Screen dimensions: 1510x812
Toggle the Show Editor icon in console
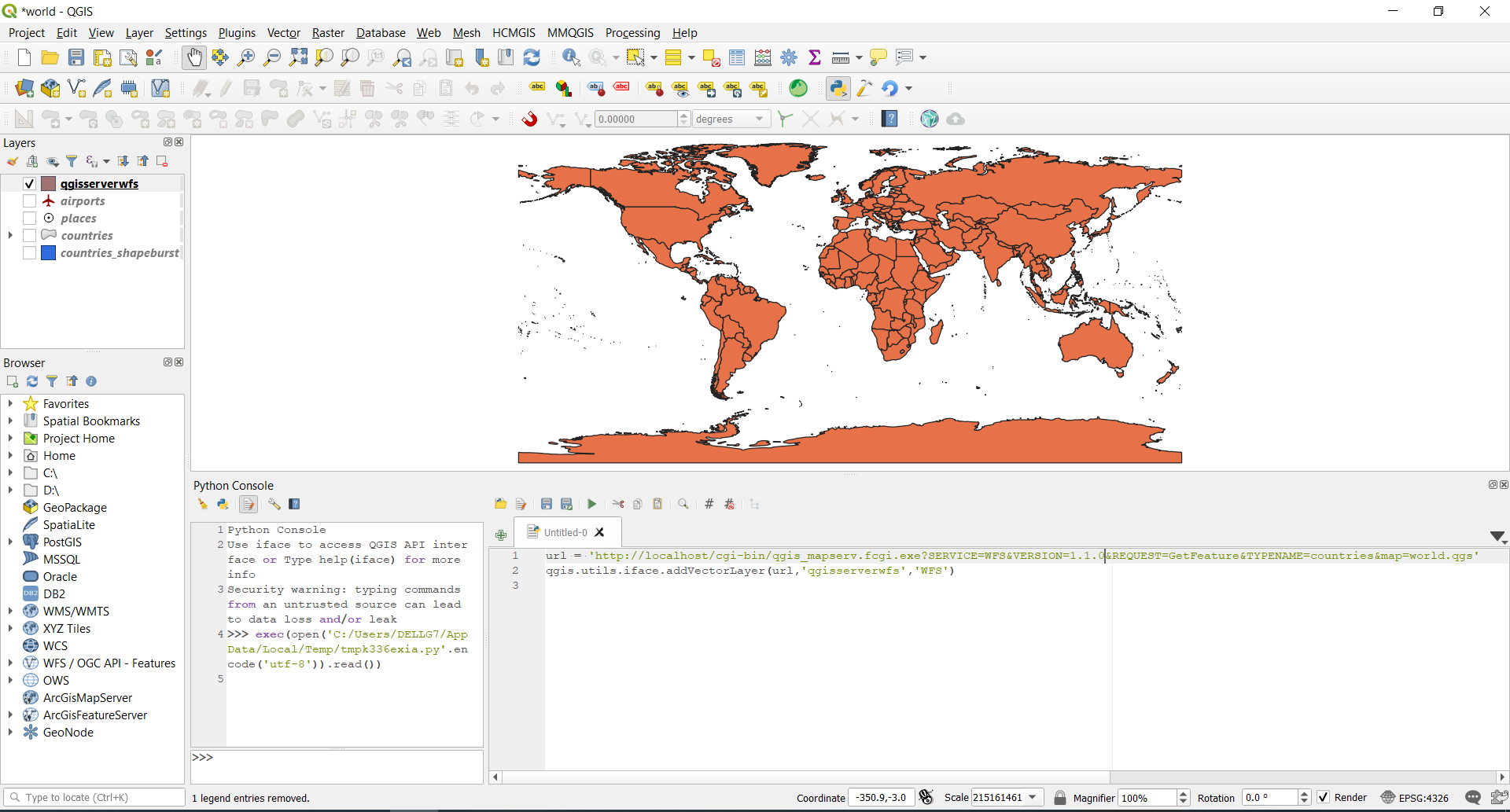pyautogui.click(x=249, y=504)
